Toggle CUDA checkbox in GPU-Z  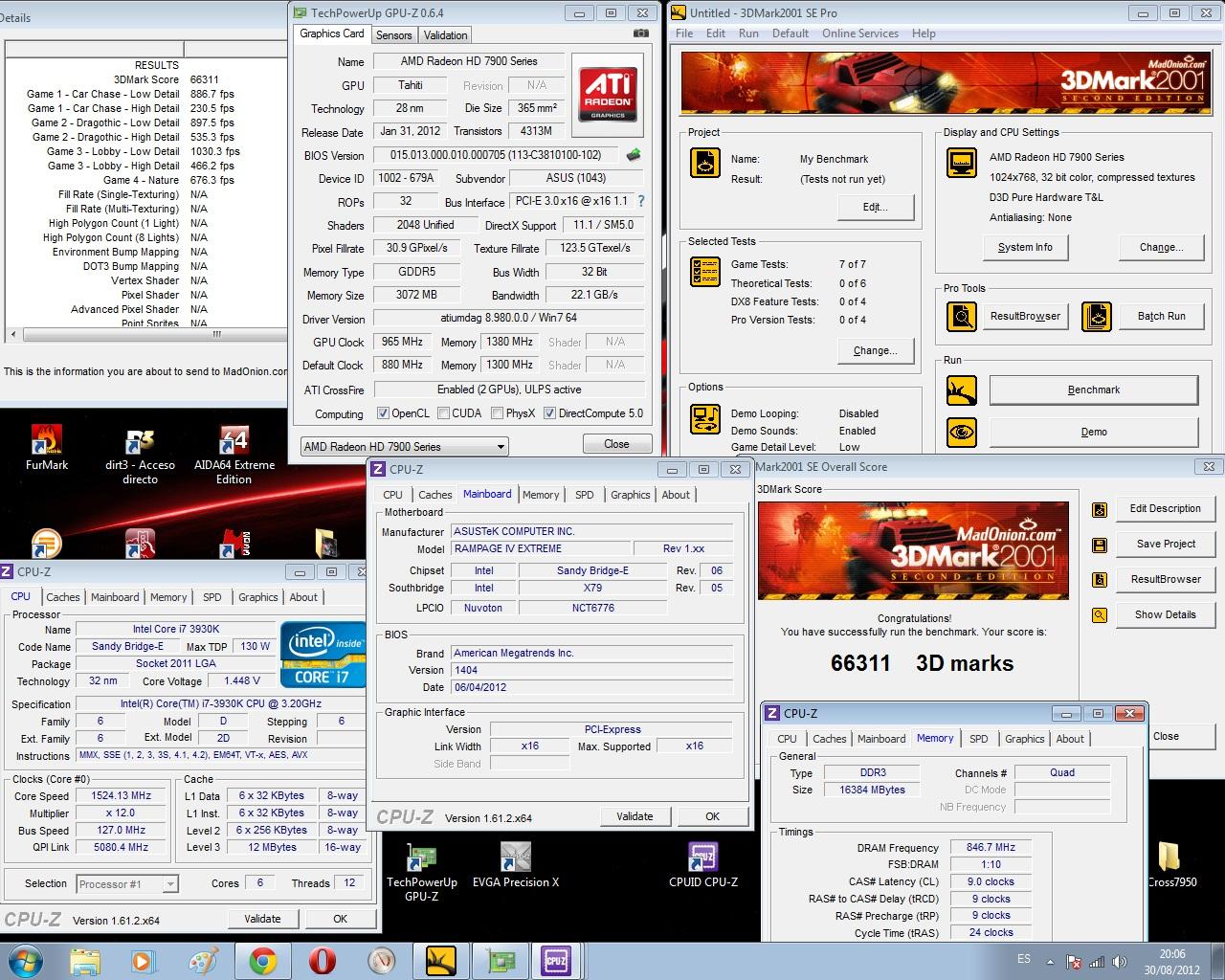[x=443, y=413]
